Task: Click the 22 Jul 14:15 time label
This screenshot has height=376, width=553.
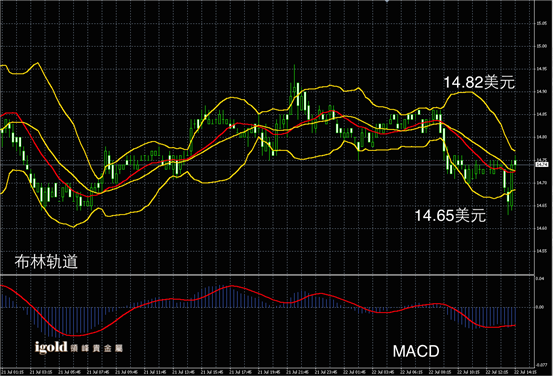Action: click(x=525, y=372)
